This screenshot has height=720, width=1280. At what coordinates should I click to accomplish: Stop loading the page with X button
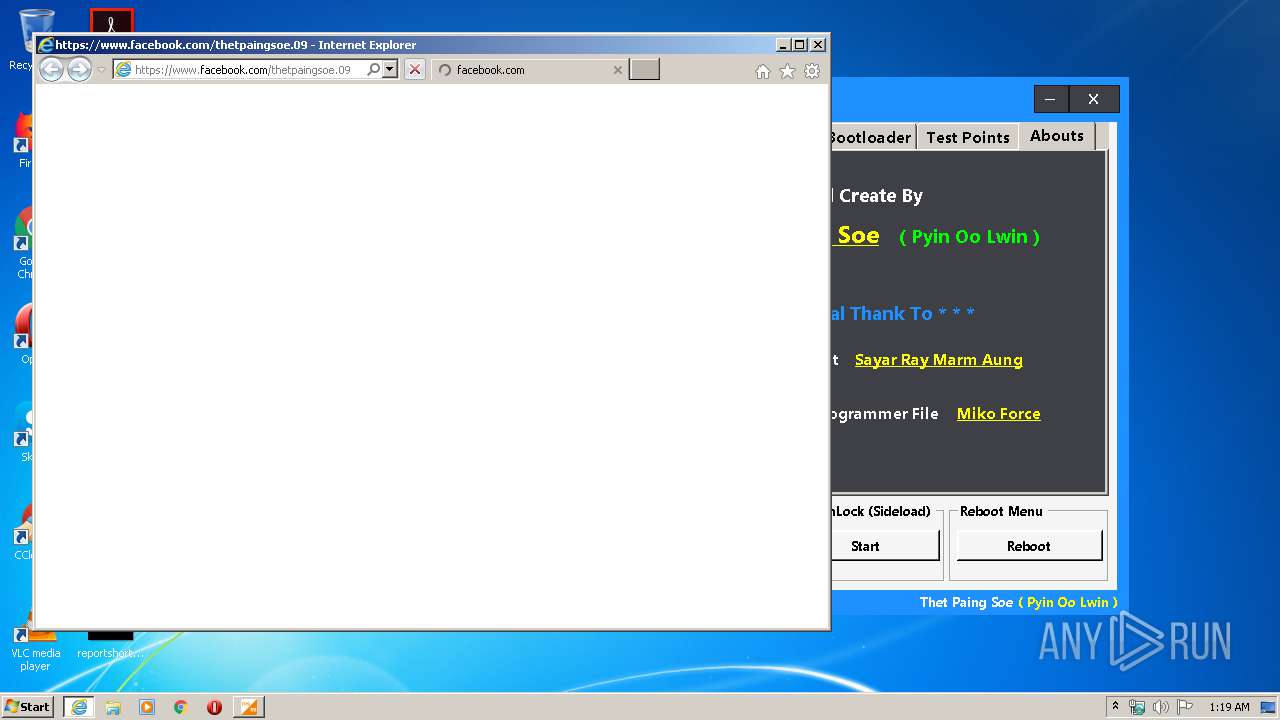click(415, 70)
